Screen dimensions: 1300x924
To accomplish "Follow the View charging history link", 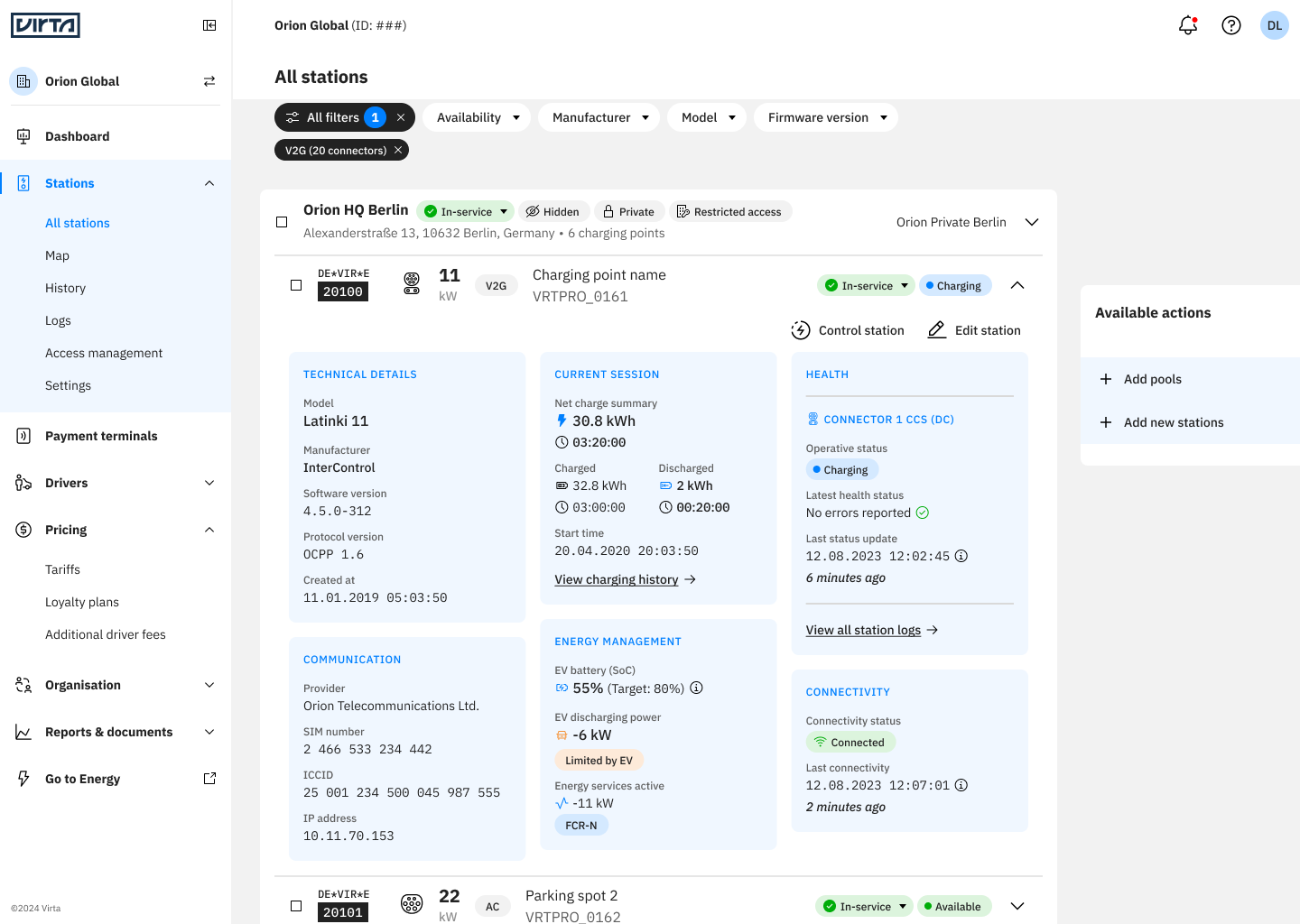I will (625, 579).
